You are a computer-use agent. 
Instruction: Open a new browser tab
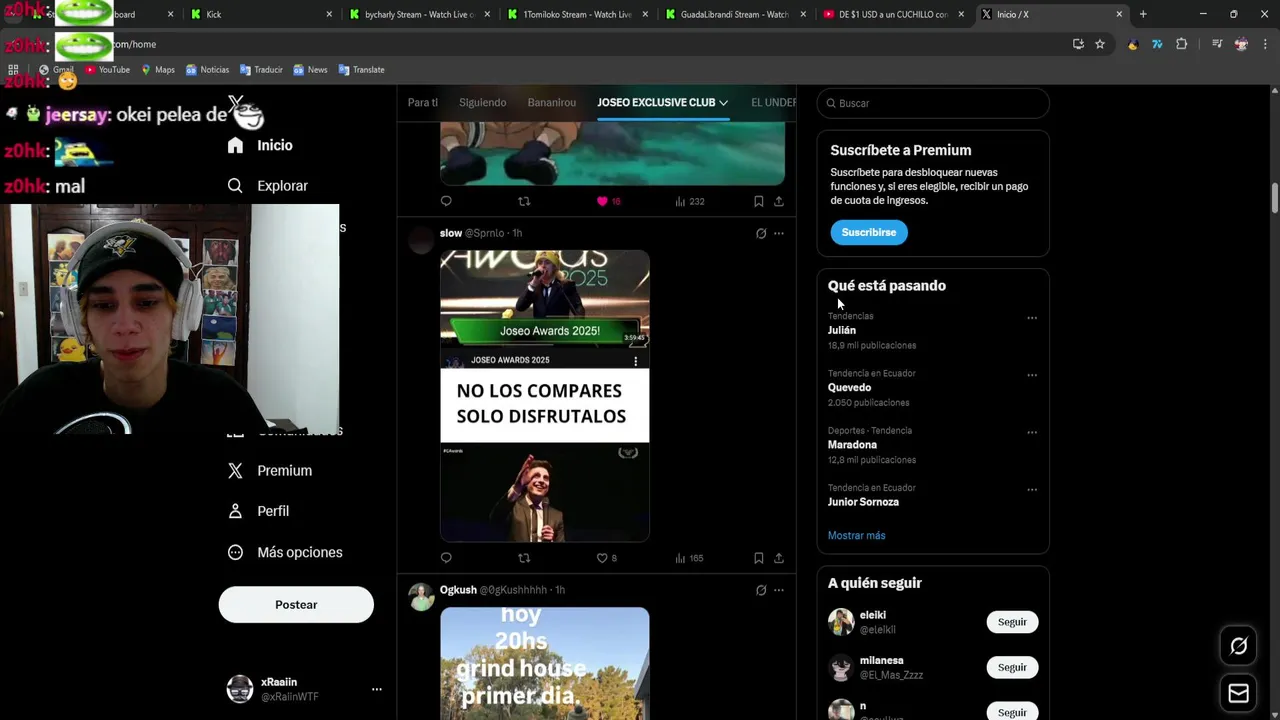pyautogui.click(x=1143, y=14)
